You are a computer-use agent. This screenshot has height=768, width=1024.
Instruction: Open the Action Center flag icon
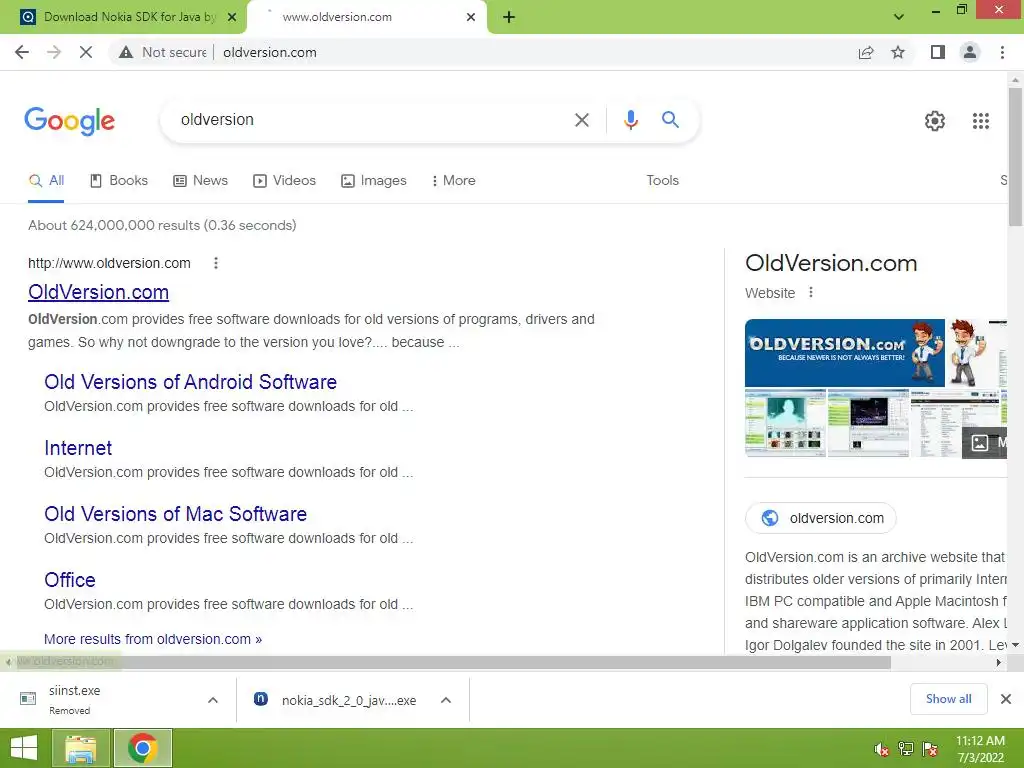pyautogui.click(x=930, y=749)
